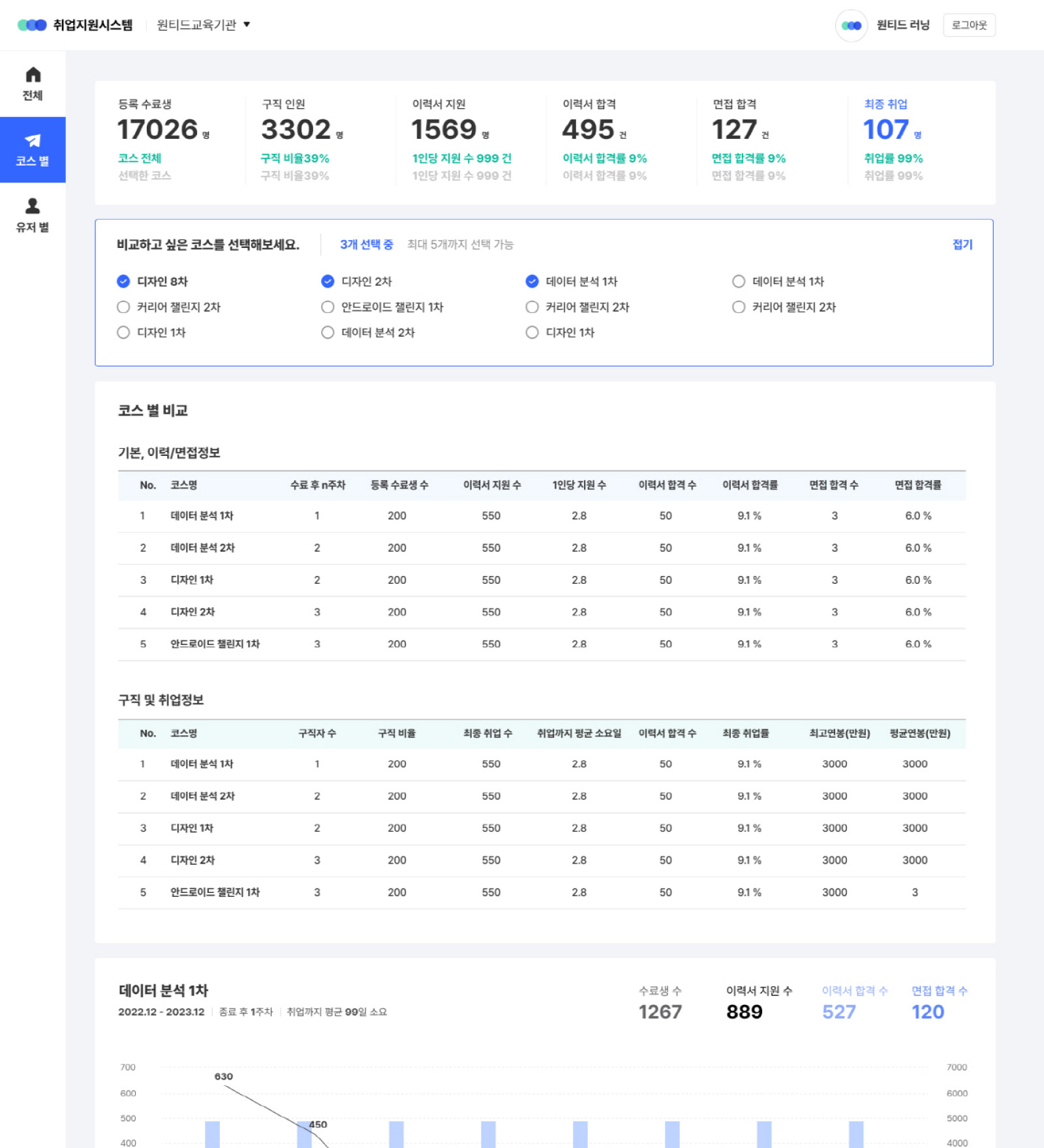Click the 이력서 합격 495 stat
Screen dimensions: 1044x1148
594,129
